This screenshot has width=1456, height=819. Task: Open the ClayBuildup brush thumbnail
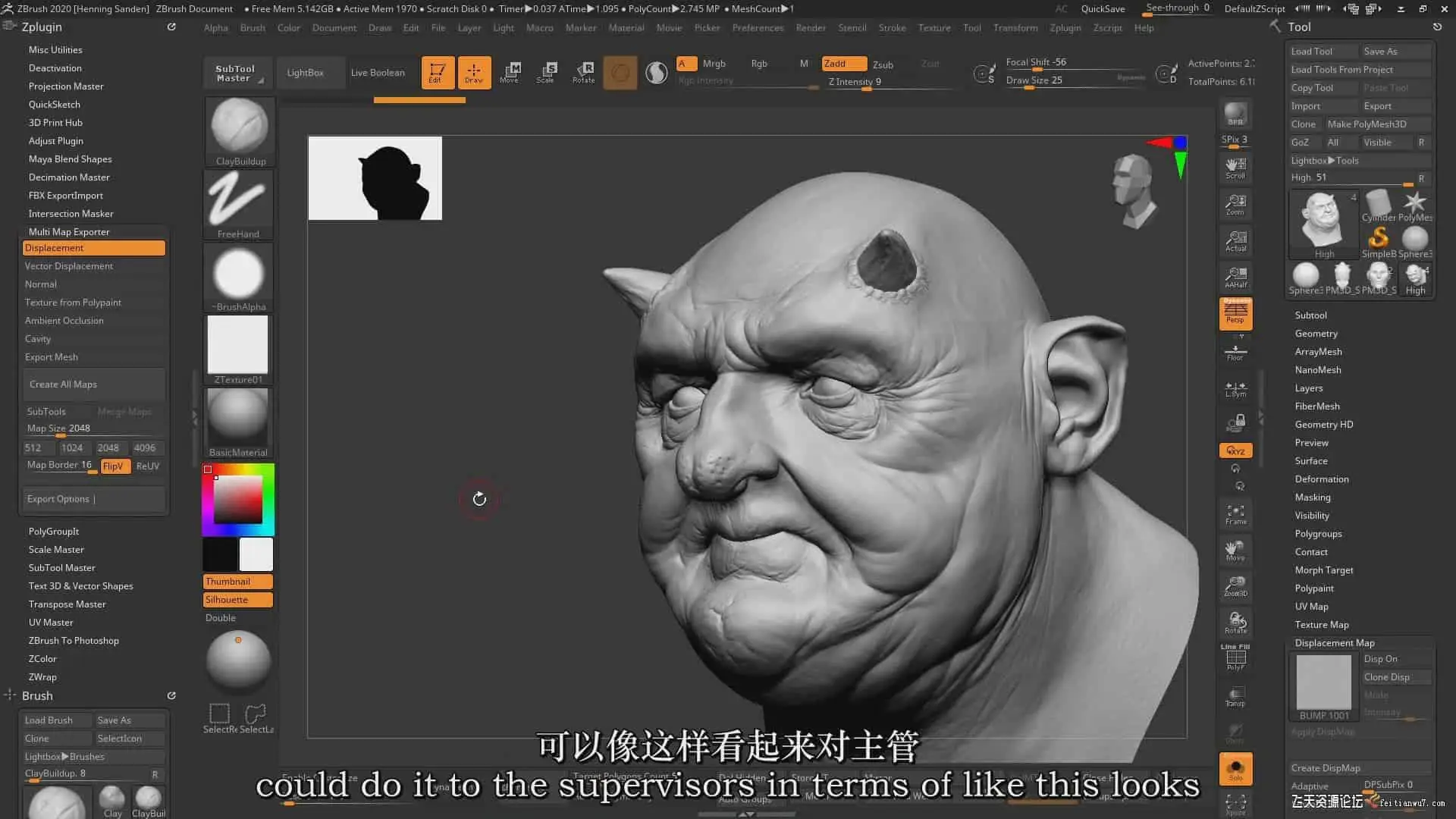click(x=240, y=130)
